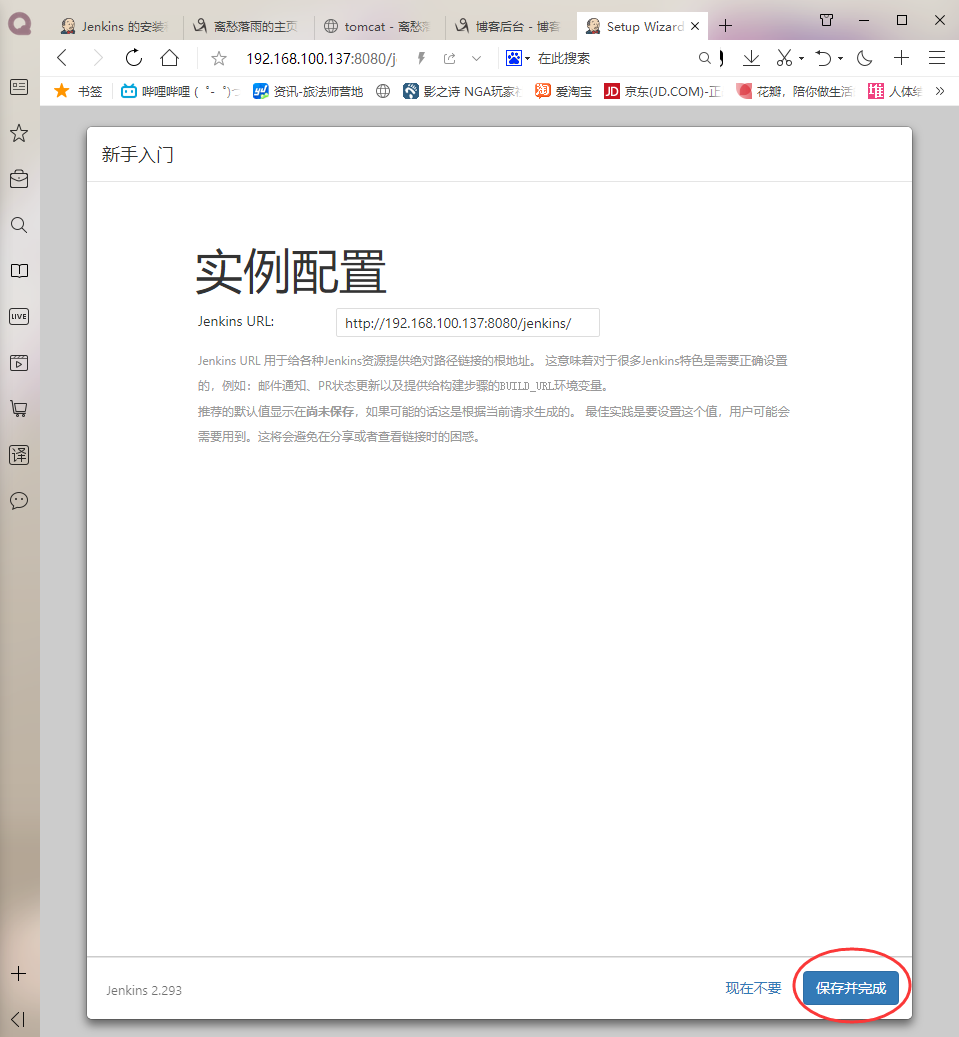Open the 影之诗 NGA玩家 bookmark
Image resolution: width=959 pixels, height=1037 pixels.
tap(462, 91)
